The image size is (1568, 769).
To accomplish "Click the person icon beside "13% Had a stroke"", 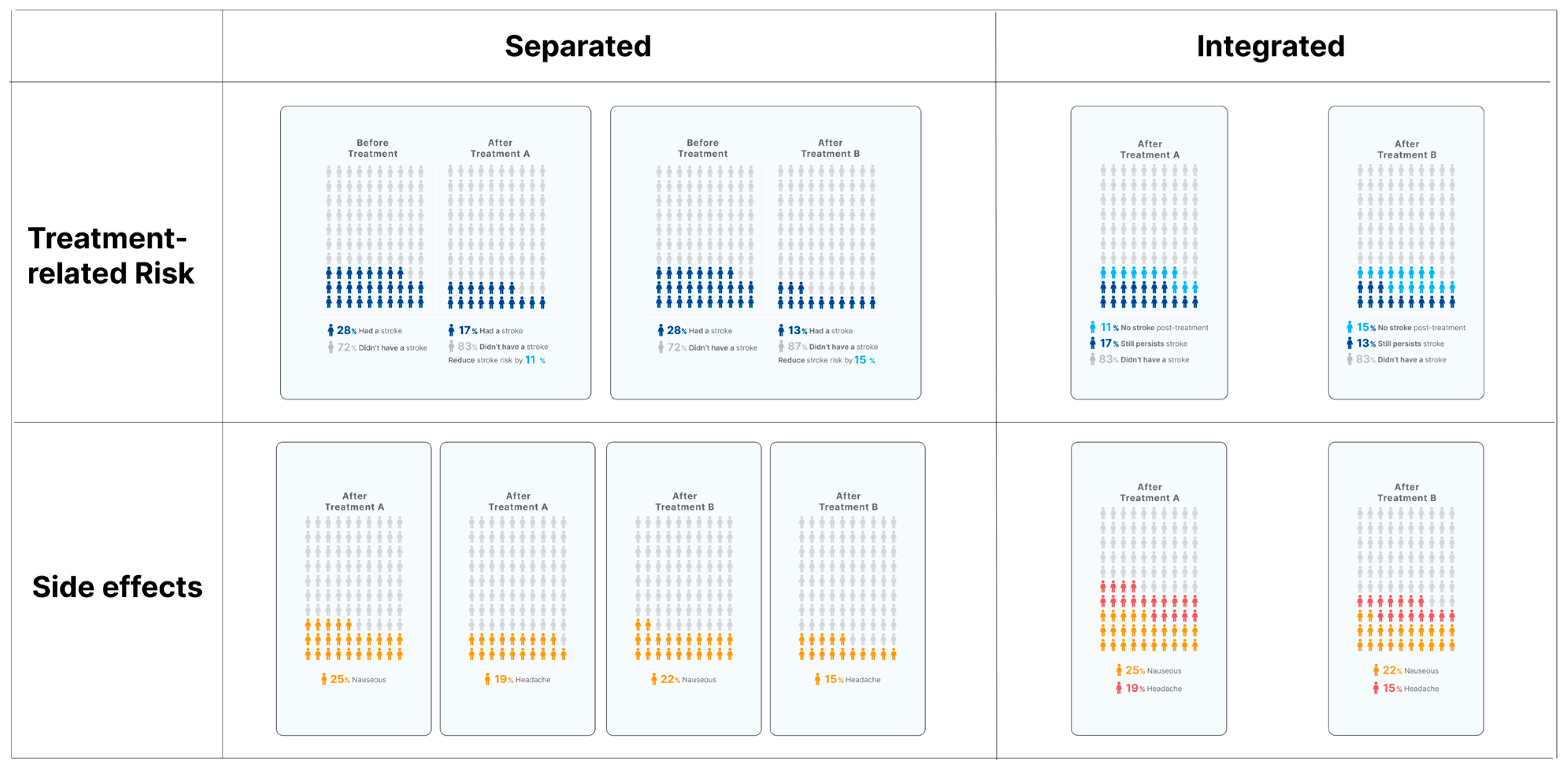I will [x=781, y=331].
